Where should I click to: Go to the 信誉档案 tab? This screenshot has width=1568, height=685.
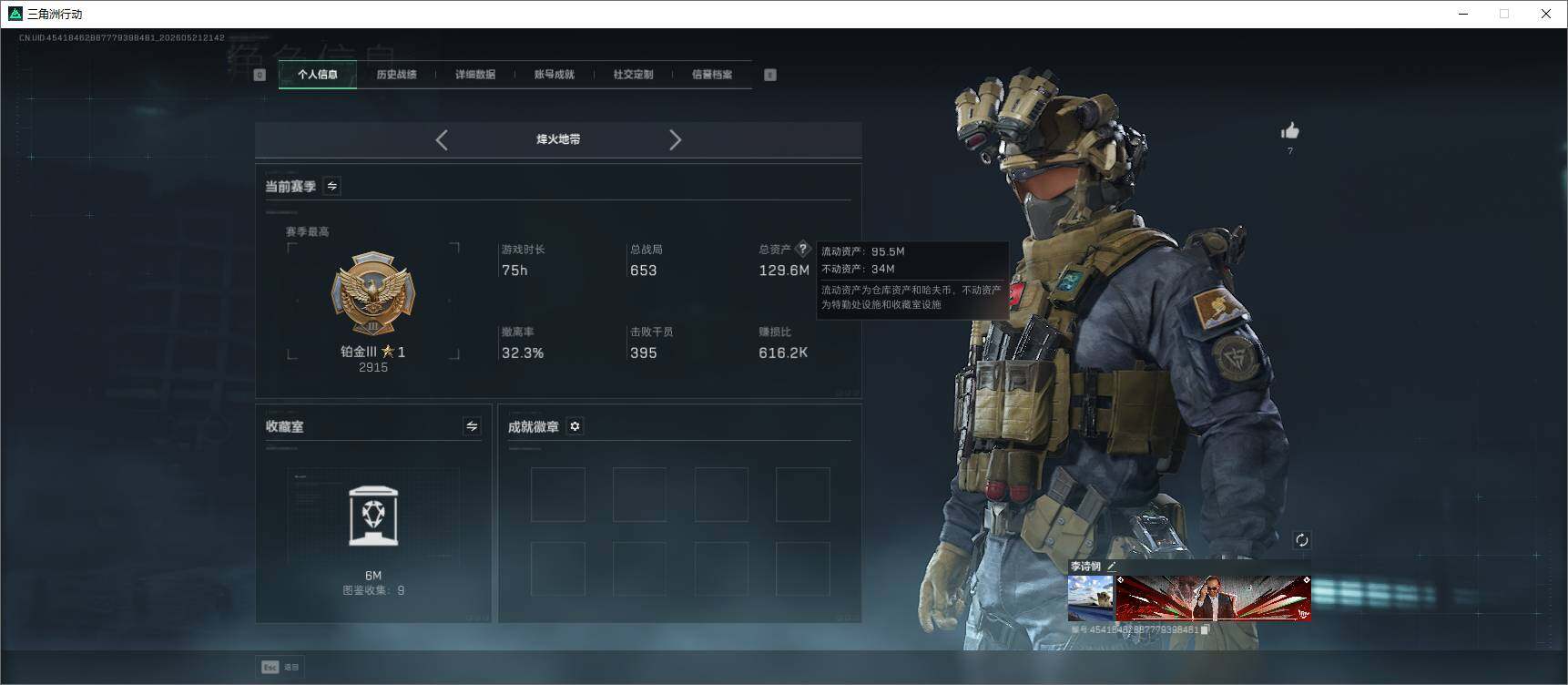point(712,75)
